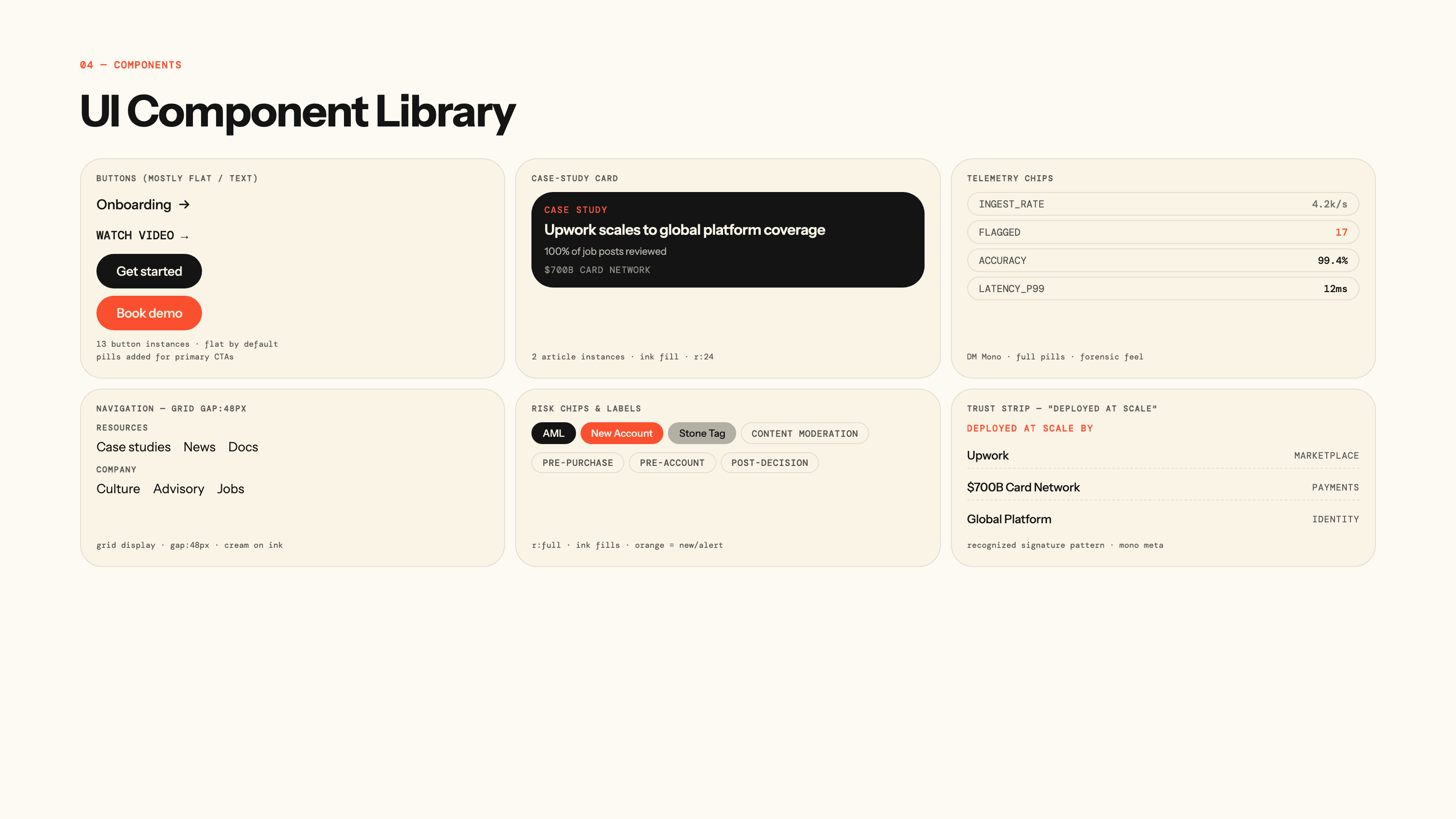1456x819 pixels.
Task: Click the RISK CHIPS & LABELS heading
Action: 586,409
